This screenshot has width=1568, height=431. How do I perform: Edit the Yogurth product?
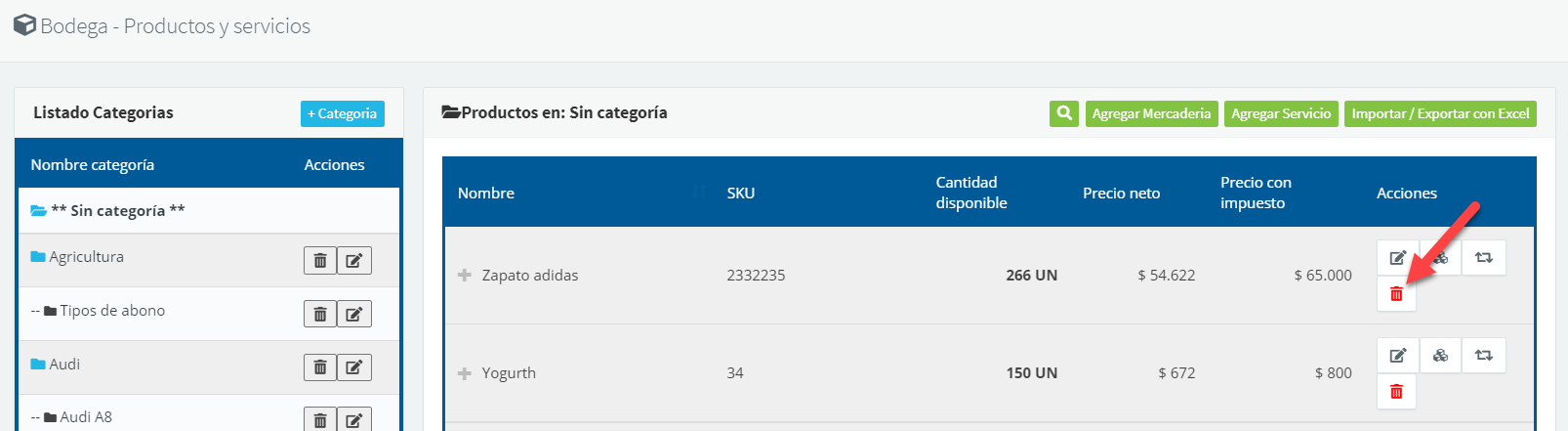click(x=1397, y=356)
